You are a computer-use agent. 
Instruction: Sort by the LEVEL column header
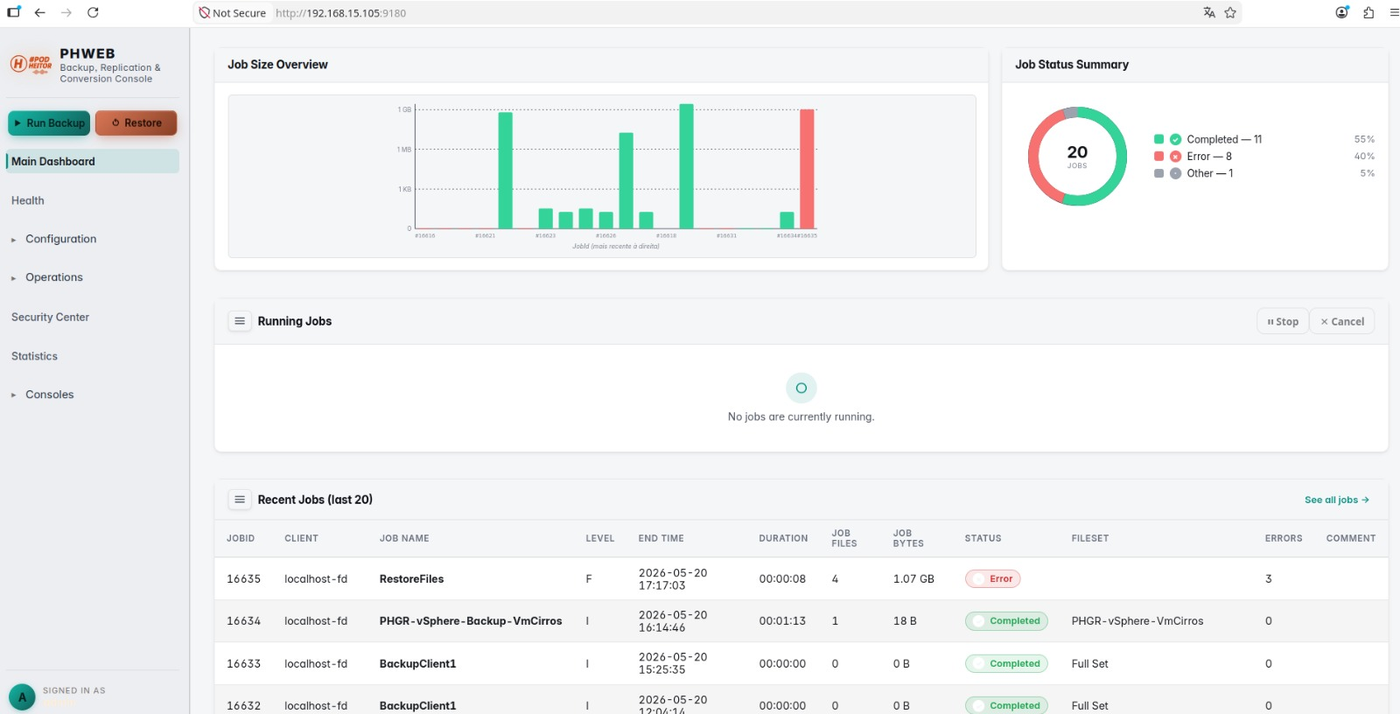click(x=600, y=538)
